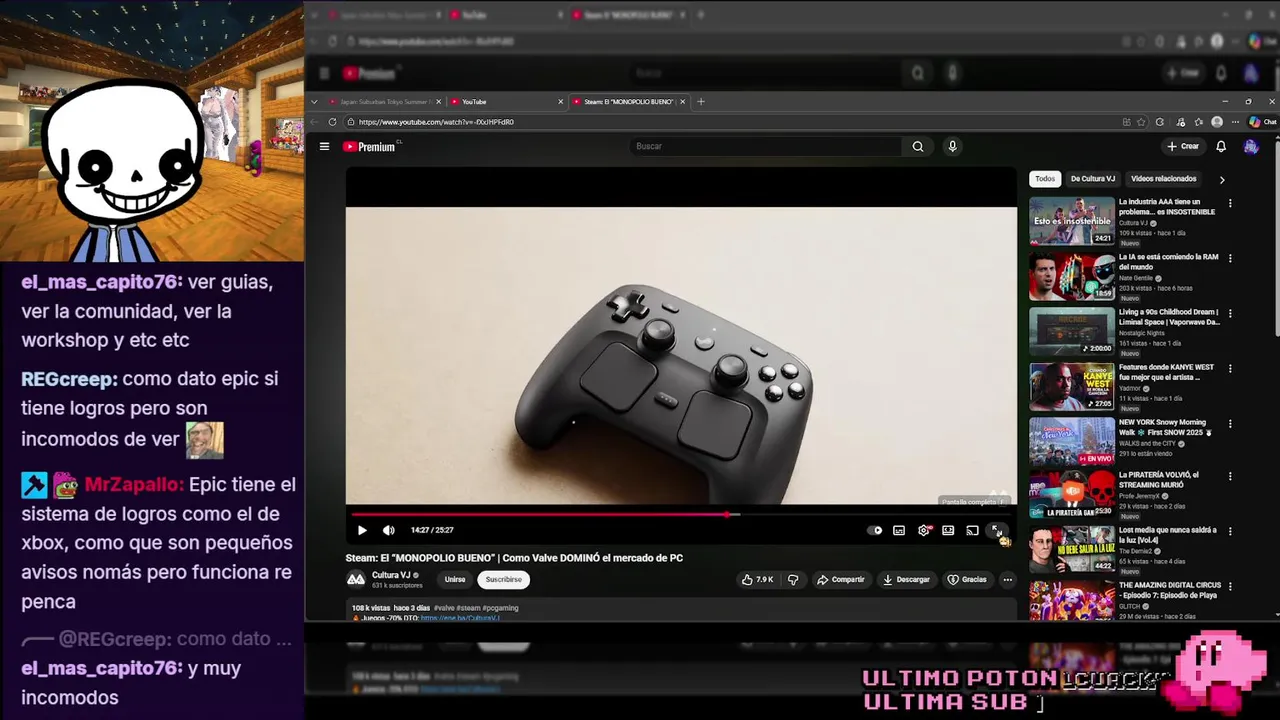Subscribe to Cultura VJ channel
The height and width of the screenshot is (720, 1280).
pos(503,579)
